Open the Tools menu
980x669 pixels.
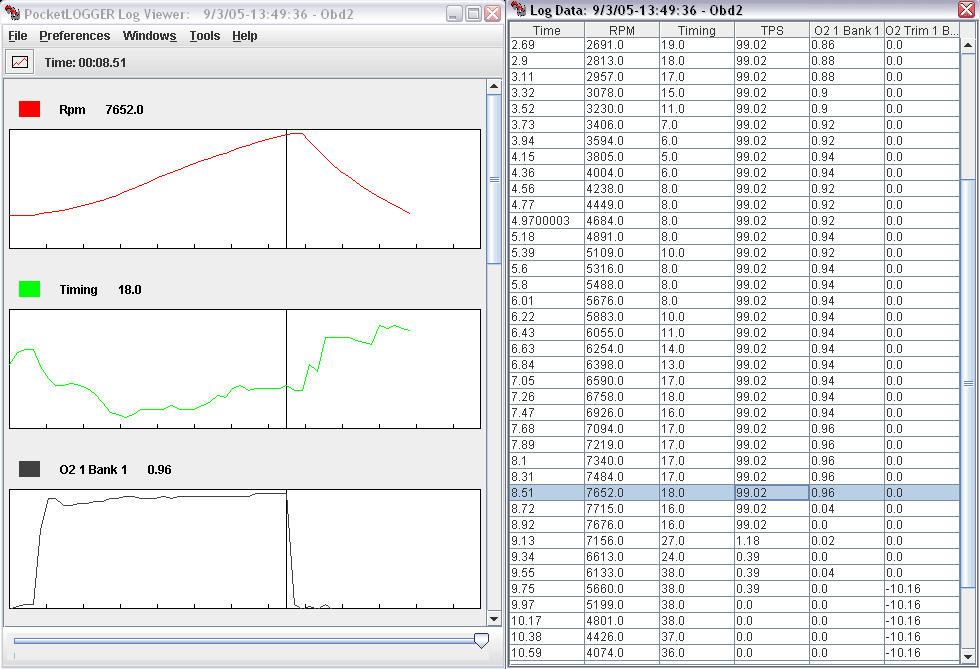point(205,36)
